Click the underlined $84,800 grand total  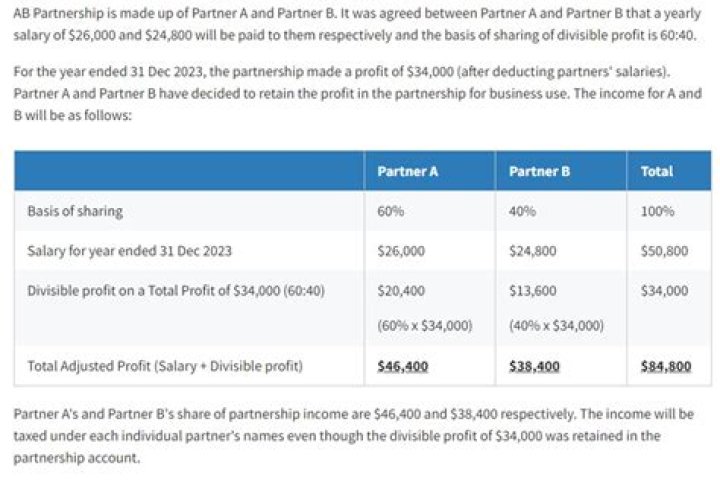pos(666,367)
